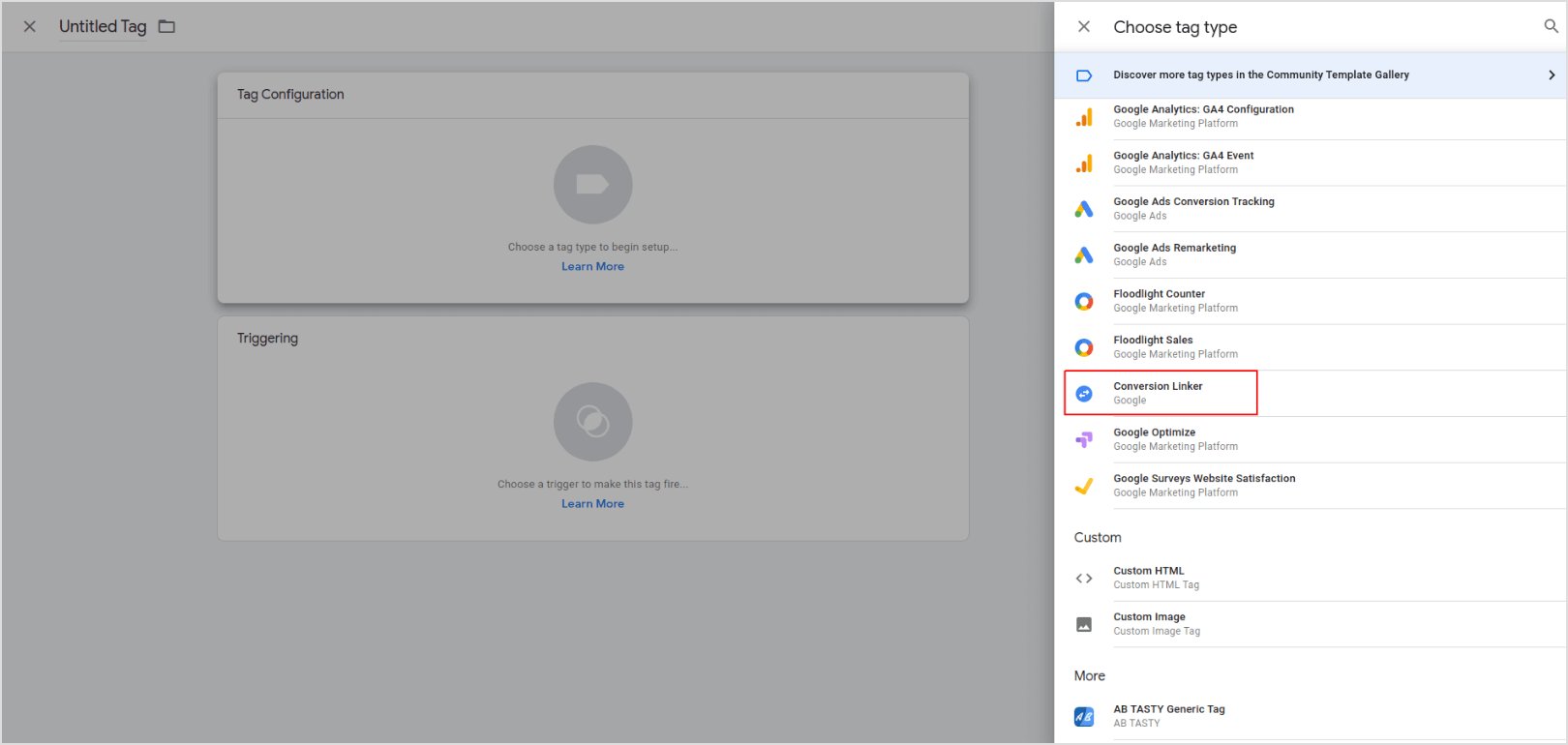Click the Triggering card heading
This screenshot has height=745, width=1568.
click(x=267, y=339)
